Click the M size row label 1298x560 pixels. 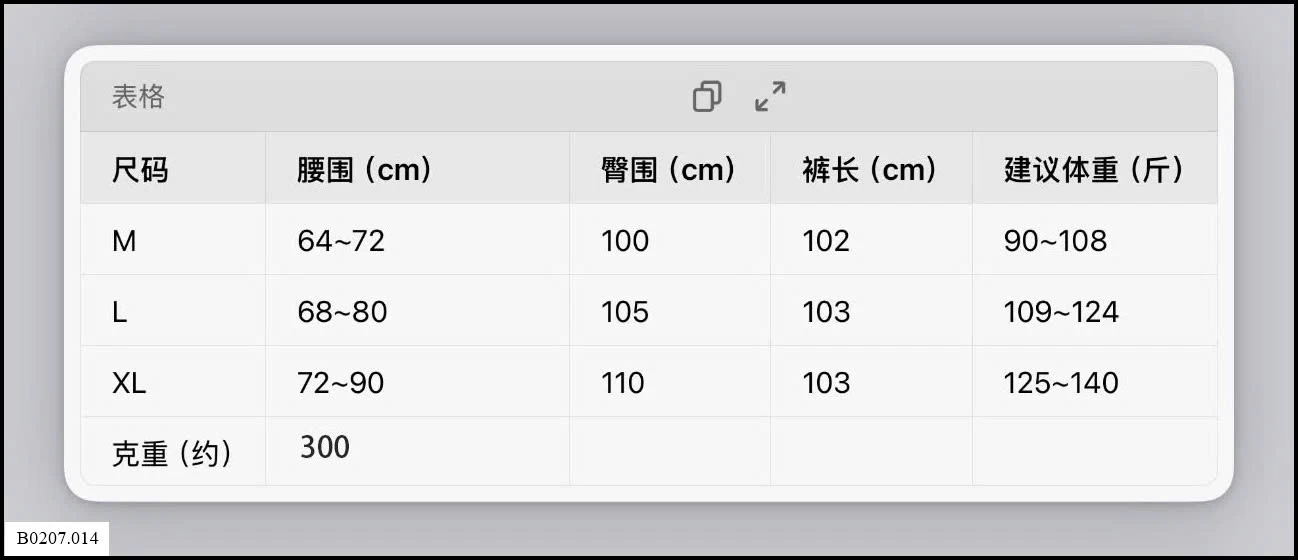coord(124,241)
